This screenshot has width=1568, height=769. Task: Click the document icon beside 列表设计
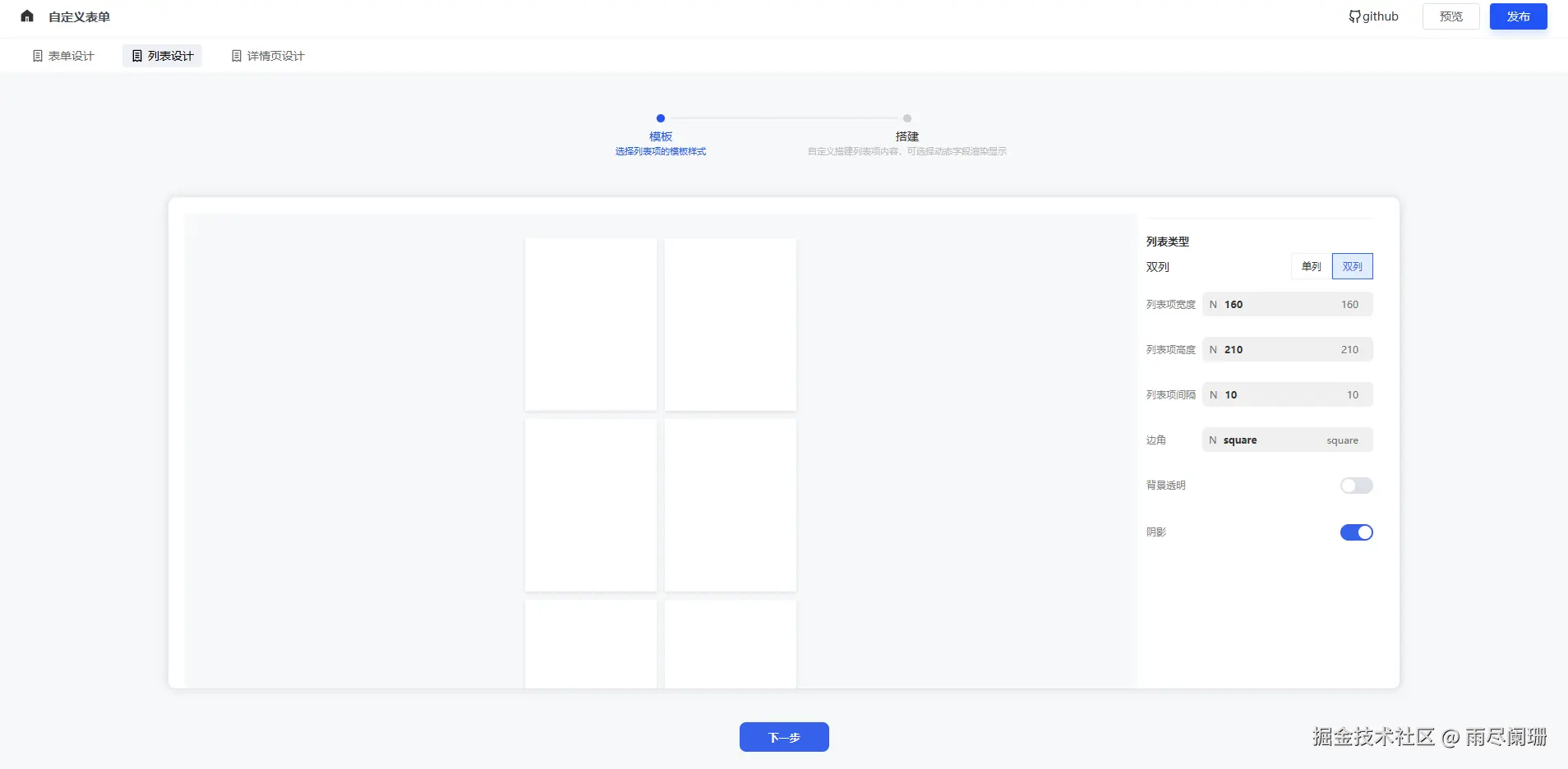click(136, 55)
